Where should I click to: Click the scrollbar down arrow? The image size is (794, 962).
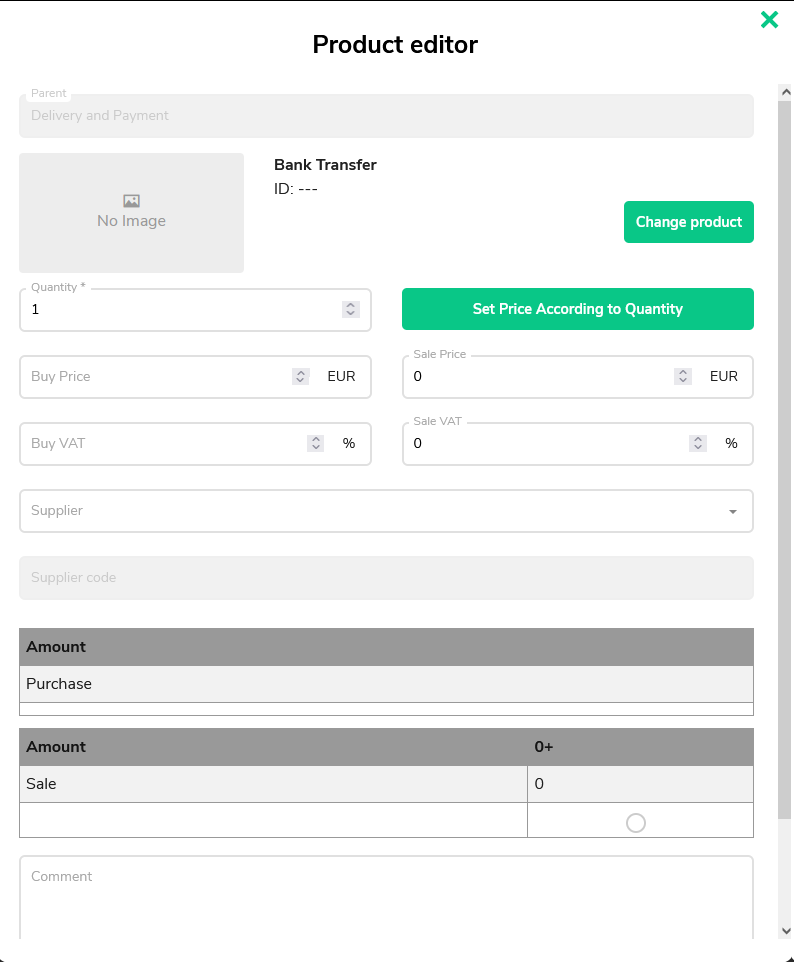[x=786, y=931]
